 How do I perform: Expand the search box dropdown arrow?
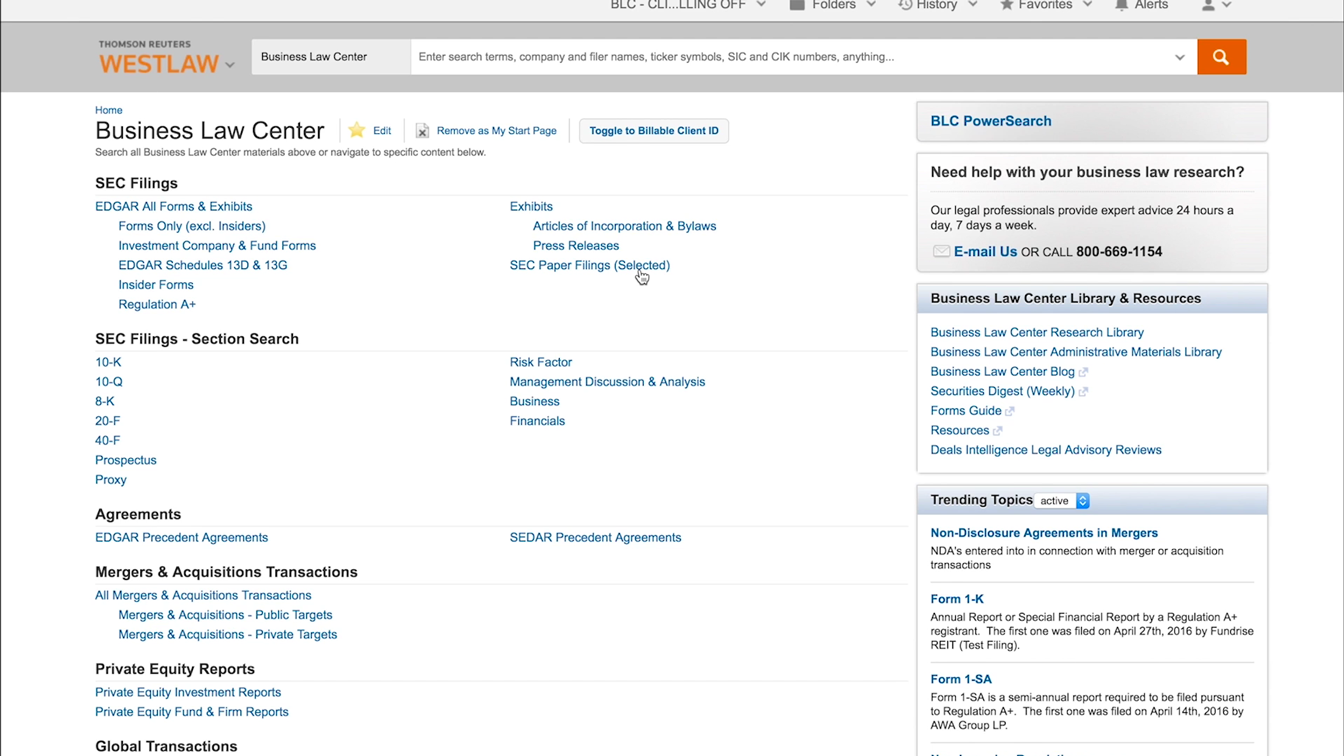point(1179,57)
